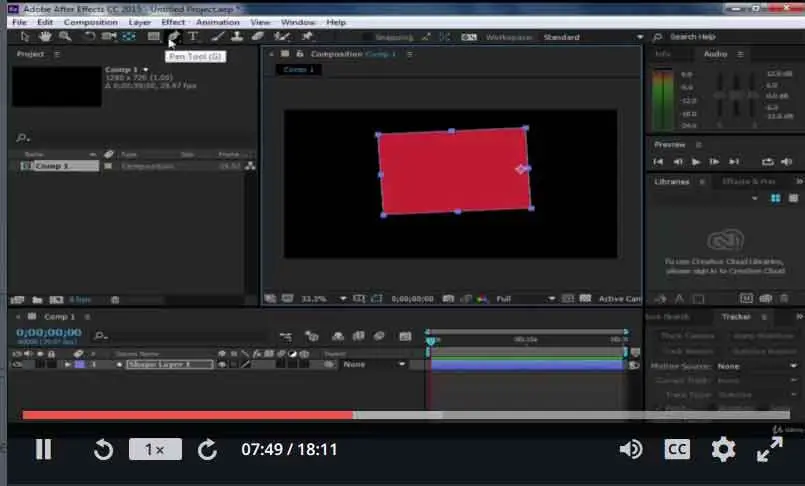Select the Selection arrow tool
Viewport: 805px width, 486px height.
coord(25,36)
